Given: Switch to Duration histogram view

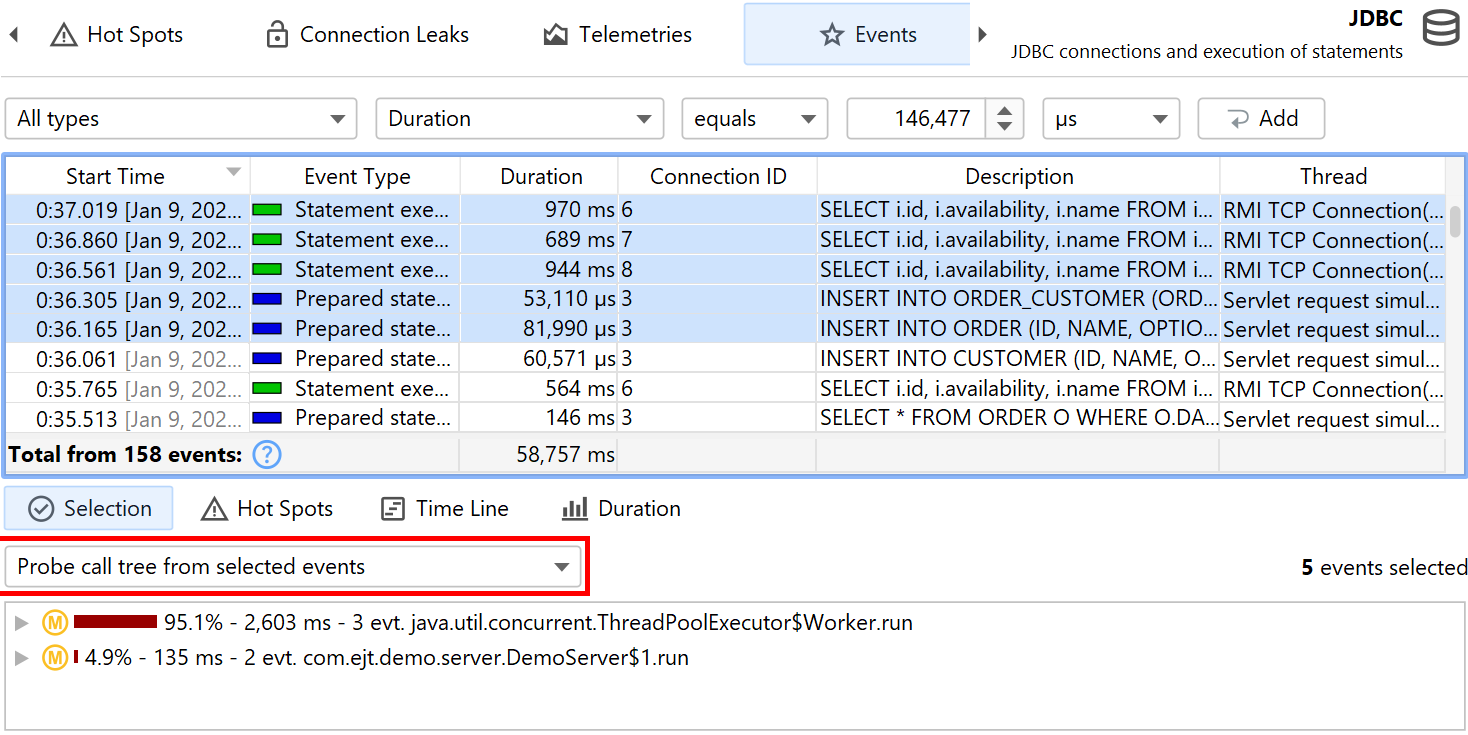Looking at the screenshot, I should 621,509.
